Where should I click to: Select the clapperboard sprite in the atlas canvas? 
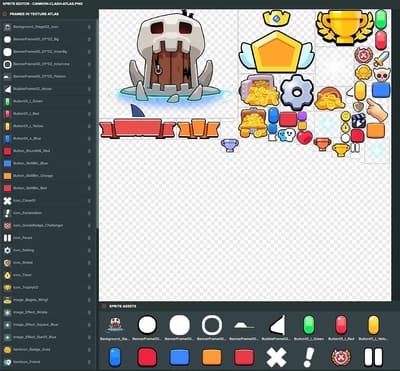click(x=359, y=120)
